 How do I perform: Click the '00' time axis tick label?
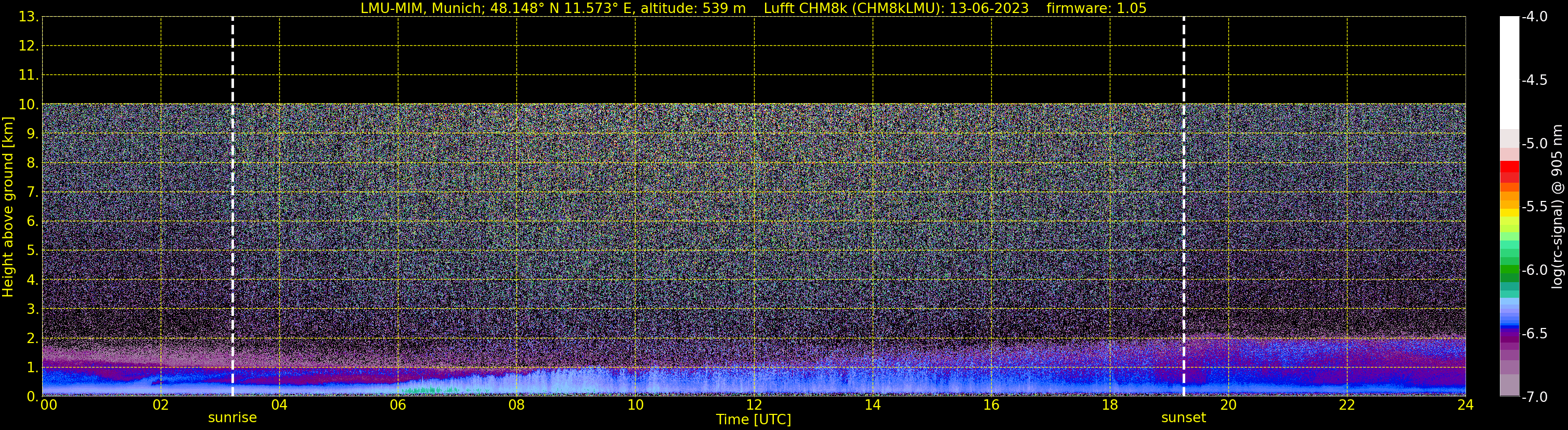pyautogui.click(x=49, y=405)
